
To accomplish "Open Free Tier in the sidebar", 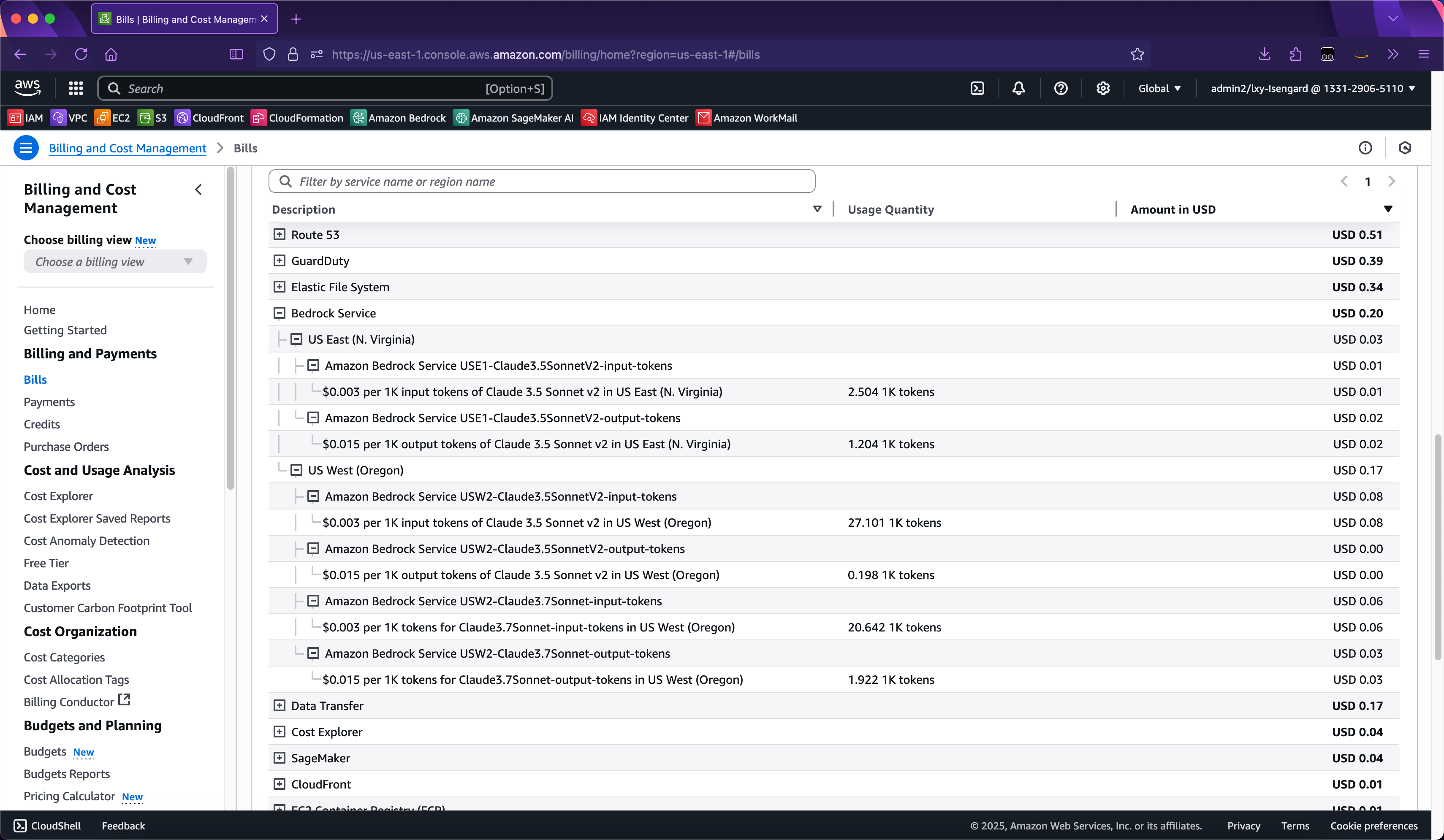I will point(46,563).
